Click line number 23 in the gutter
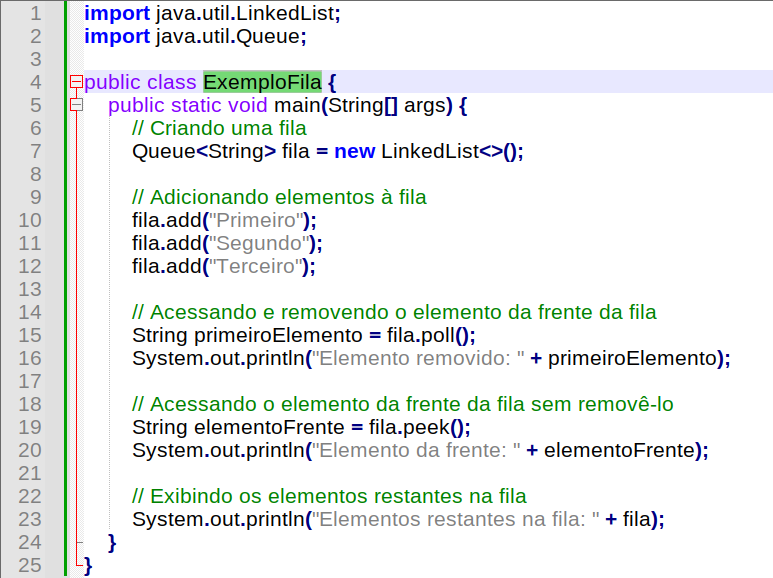 30,519
